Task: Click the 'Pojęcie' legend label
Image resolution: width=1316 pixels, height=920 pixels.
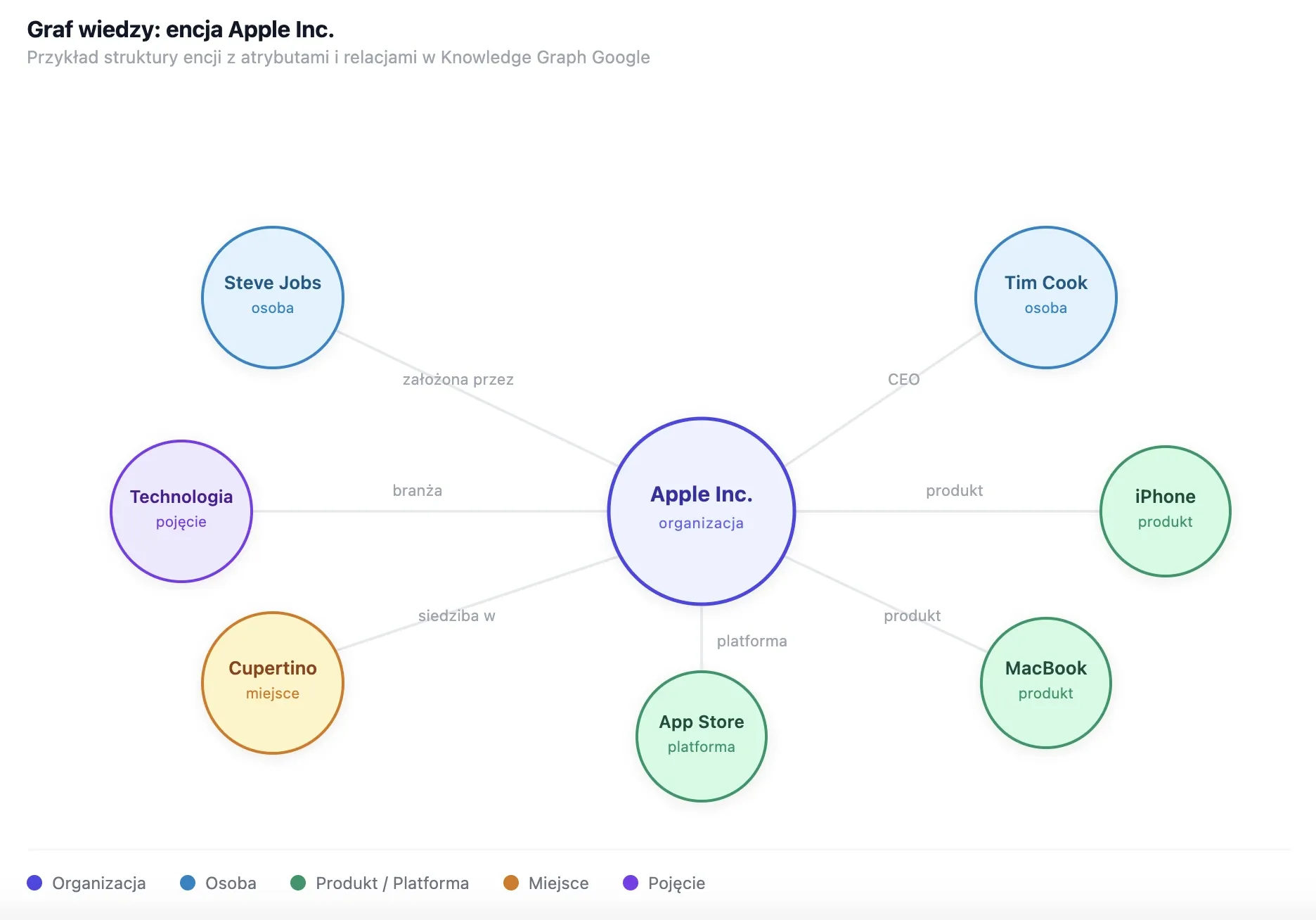Action: pos(676,884)
